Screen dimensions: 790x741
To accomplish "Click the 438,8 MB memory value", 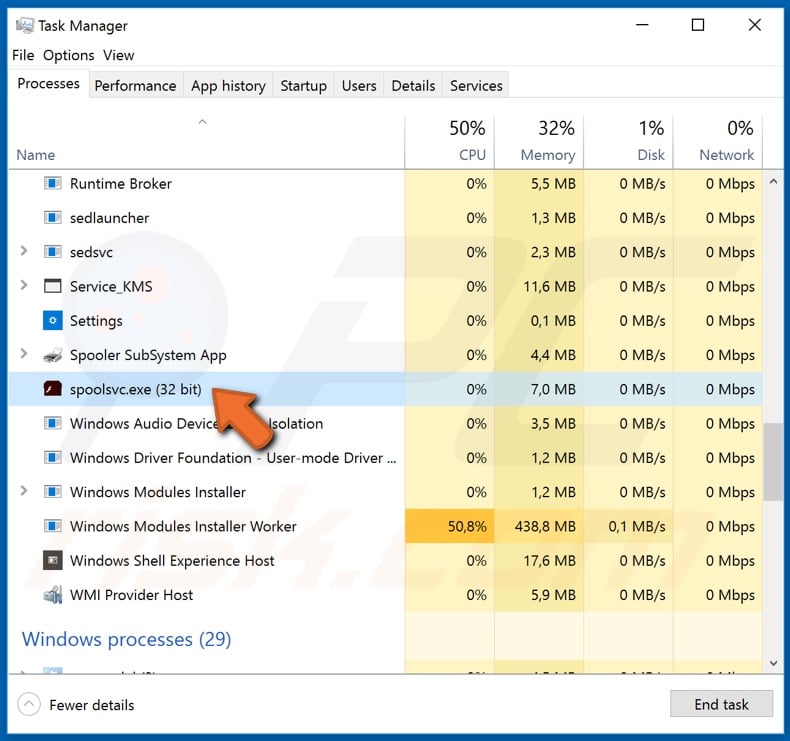I will [x=545, y=526].
